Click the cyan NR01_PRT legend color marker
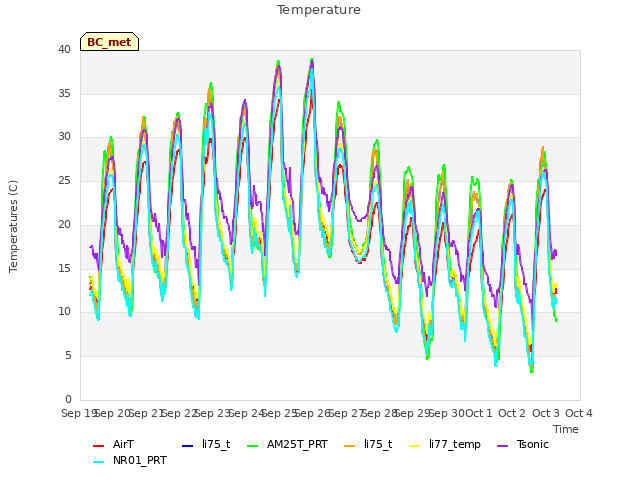 98,462
